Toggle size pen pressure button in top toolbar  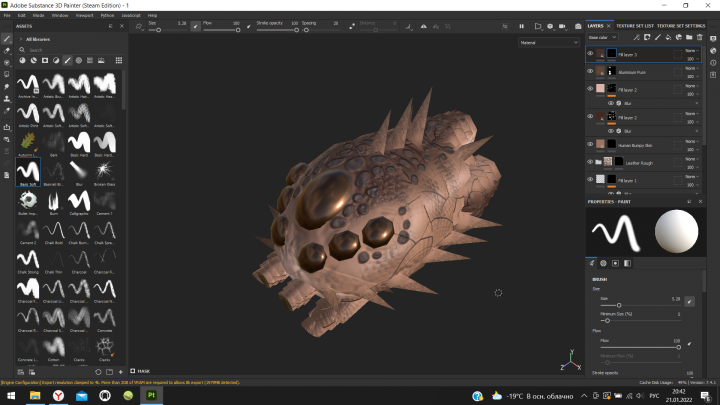(x=195, y=27)
